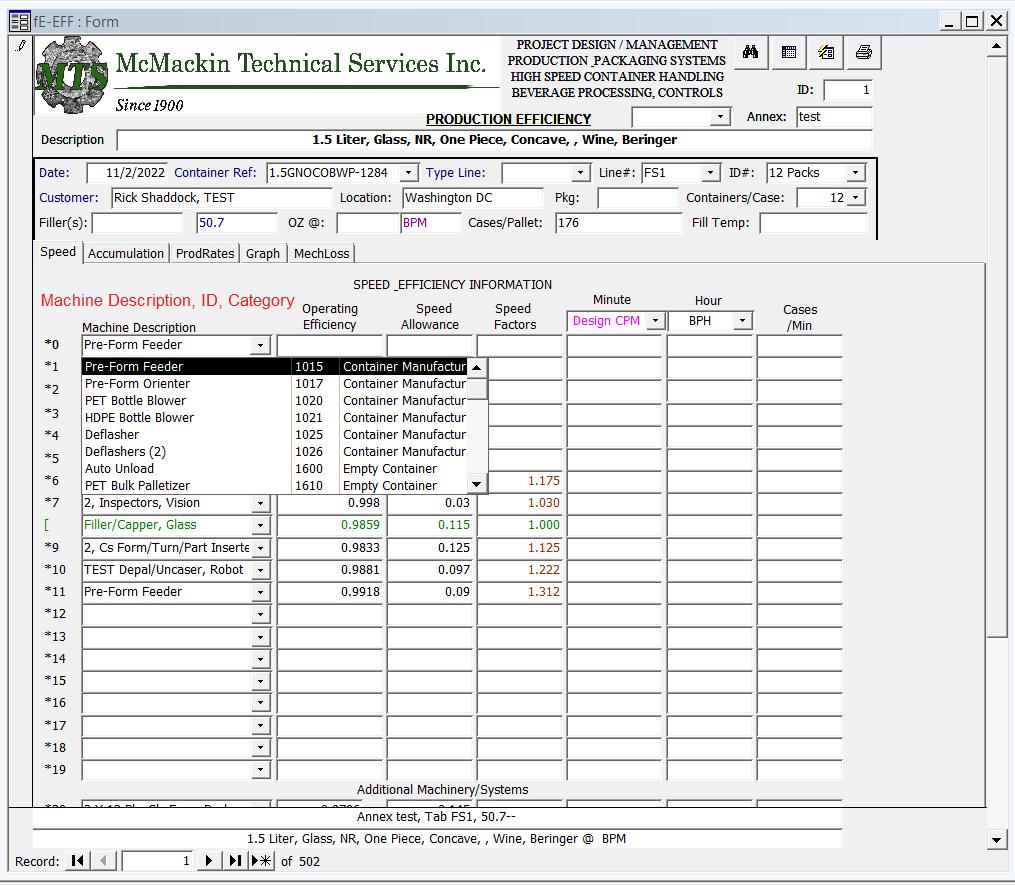This screenshot has height=885, width=1015.
Task: Expand the Line# FS1 dropdown
Action: tap(710, 173)
